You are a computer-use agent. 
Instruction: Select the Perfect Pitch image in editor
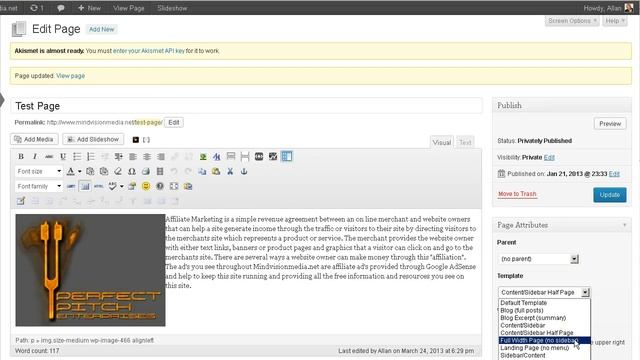click(x=91, y=270)
